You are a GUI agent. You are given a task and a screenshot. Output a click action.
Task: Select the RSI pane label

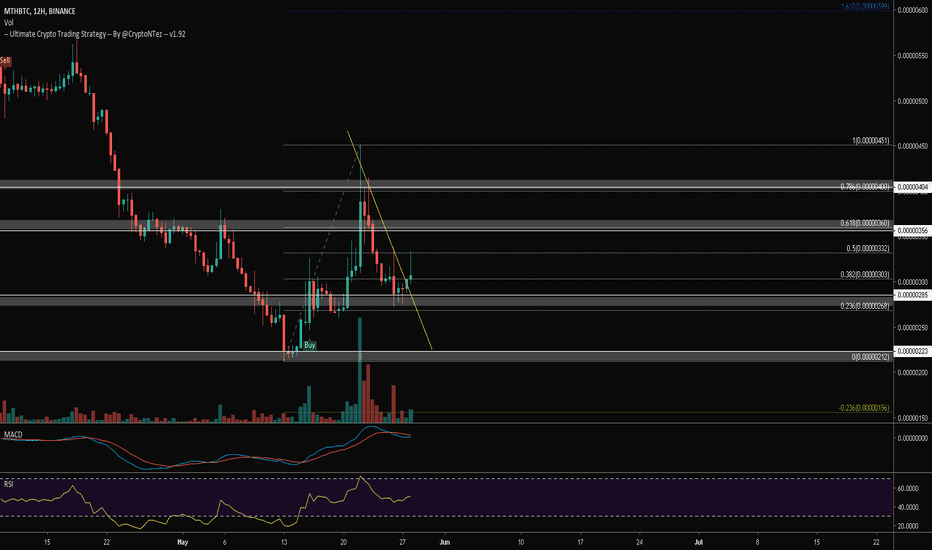8,484
